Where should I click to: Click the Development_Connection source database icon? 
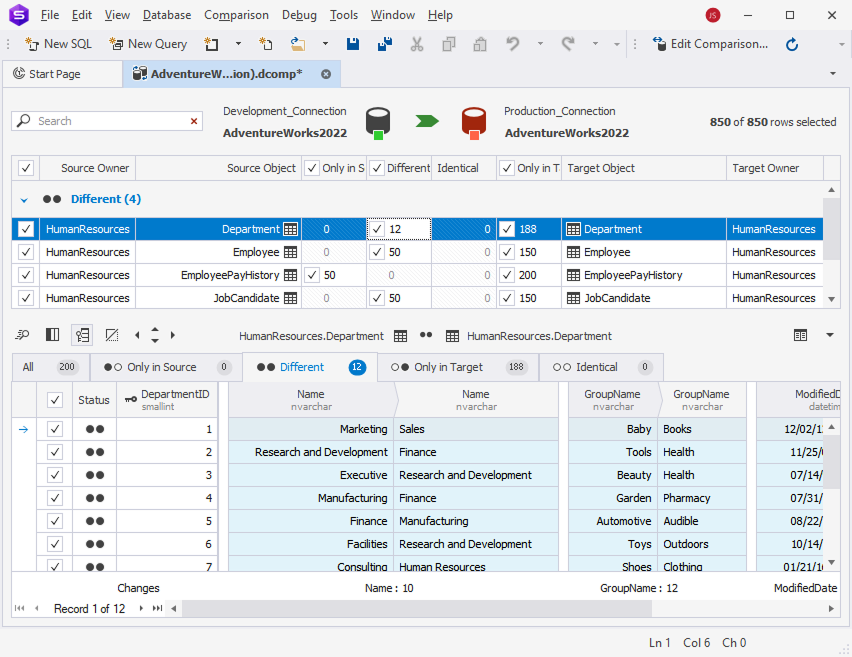point(378,121)
